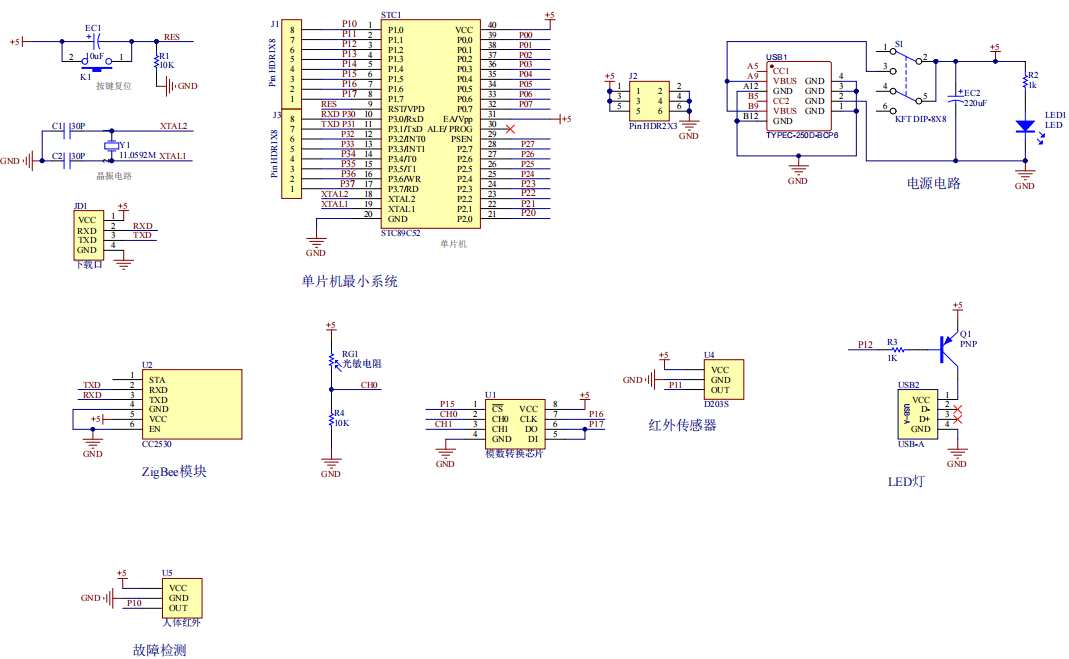Click the red no-connect X at pin 30

click(x=510, y=129)
